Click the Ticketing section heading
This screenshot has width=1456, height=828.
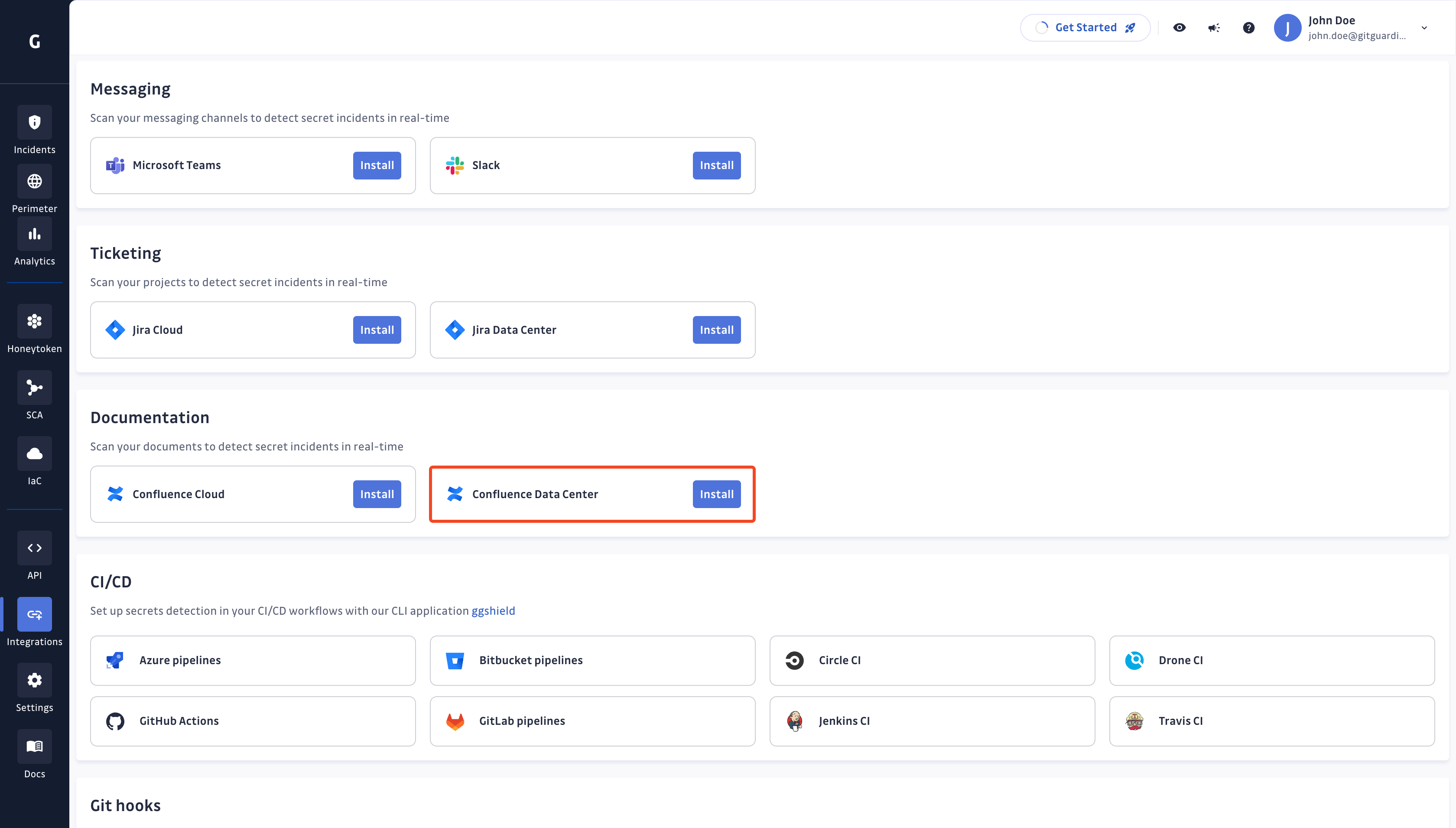126,253
